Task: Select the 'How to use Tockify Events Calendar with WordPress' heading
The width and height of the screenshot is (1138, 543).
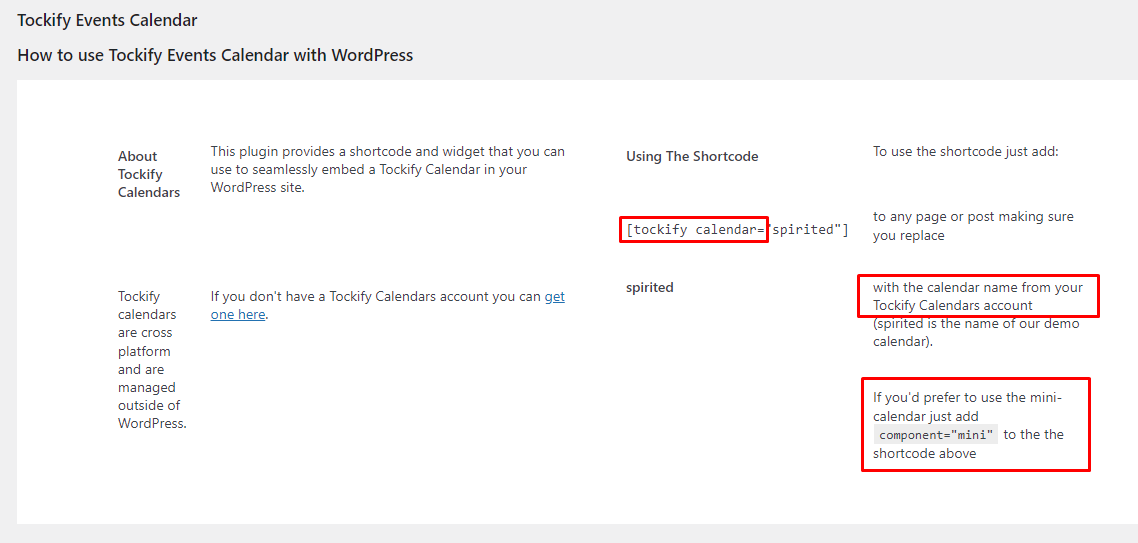Action: [x=215, y=55]
